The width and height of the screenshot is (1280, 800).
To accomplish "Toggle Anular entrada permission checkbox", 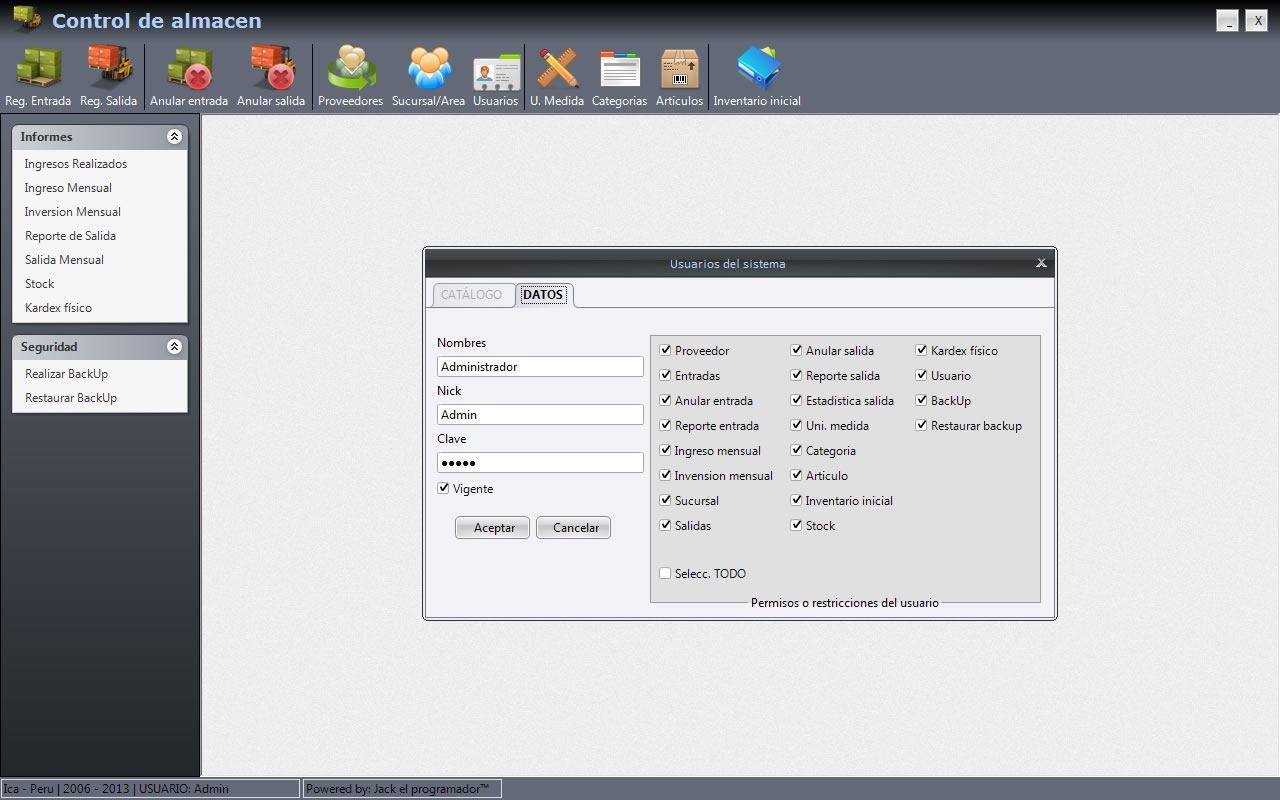I will pos(665,400).
